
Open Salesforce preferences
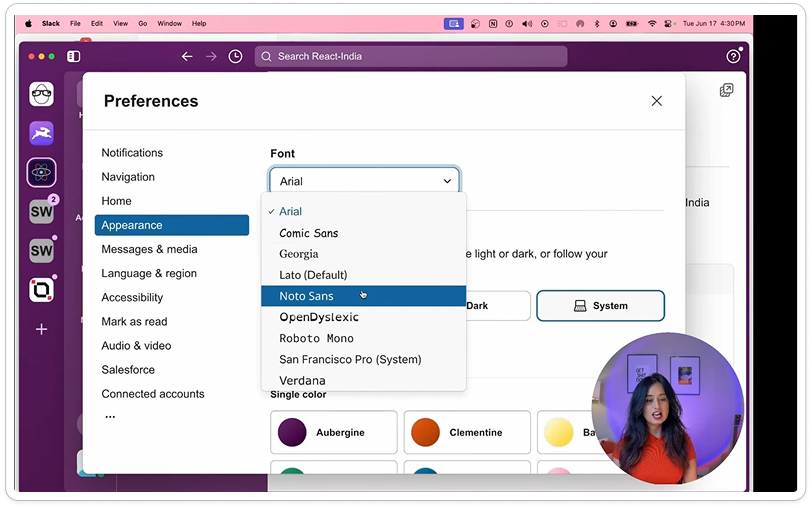(x=171, y=370)
